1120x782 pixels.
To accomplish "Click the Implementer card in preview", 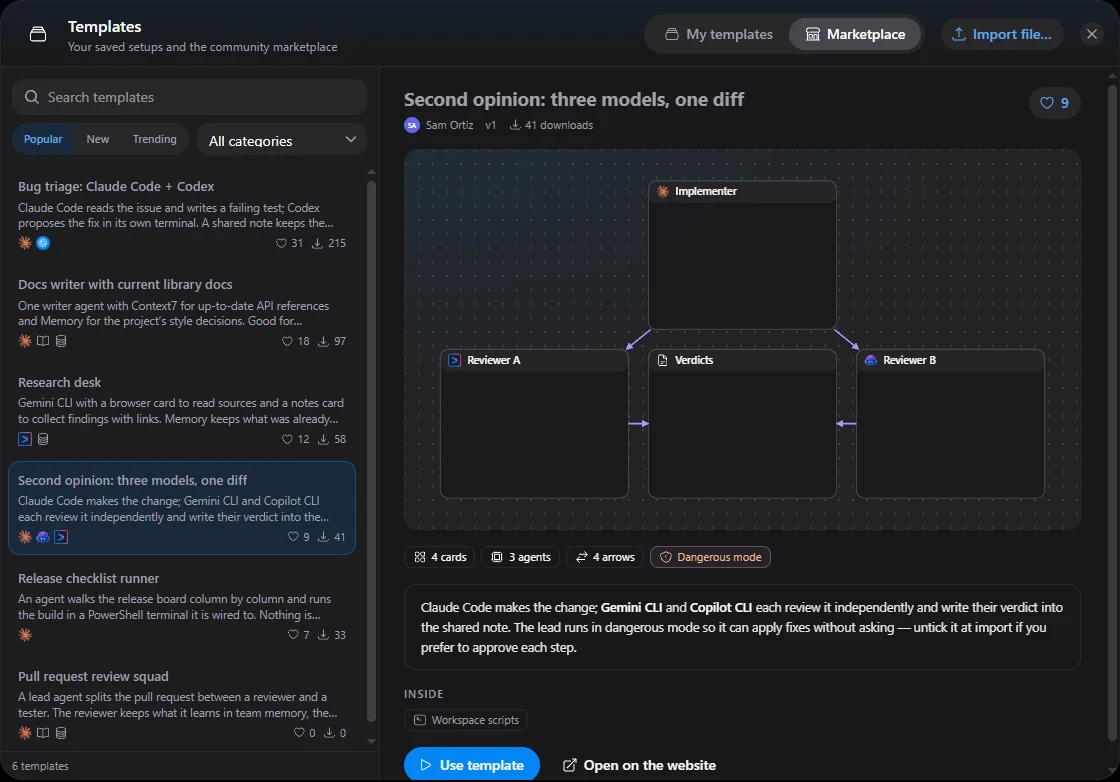I will click(x=742, y=255).
